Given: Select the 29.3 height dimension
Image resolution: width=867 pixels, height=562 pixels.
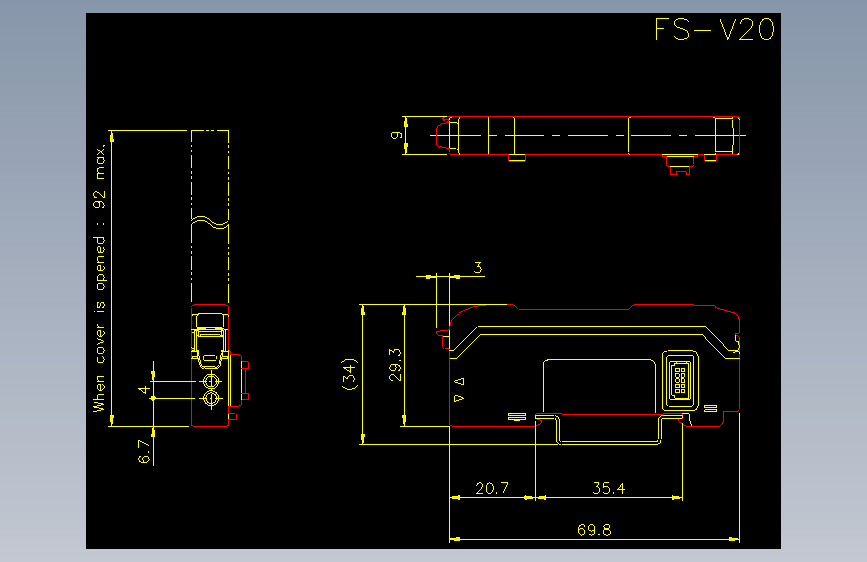Looking at the screenshot, I should (395, 365).
